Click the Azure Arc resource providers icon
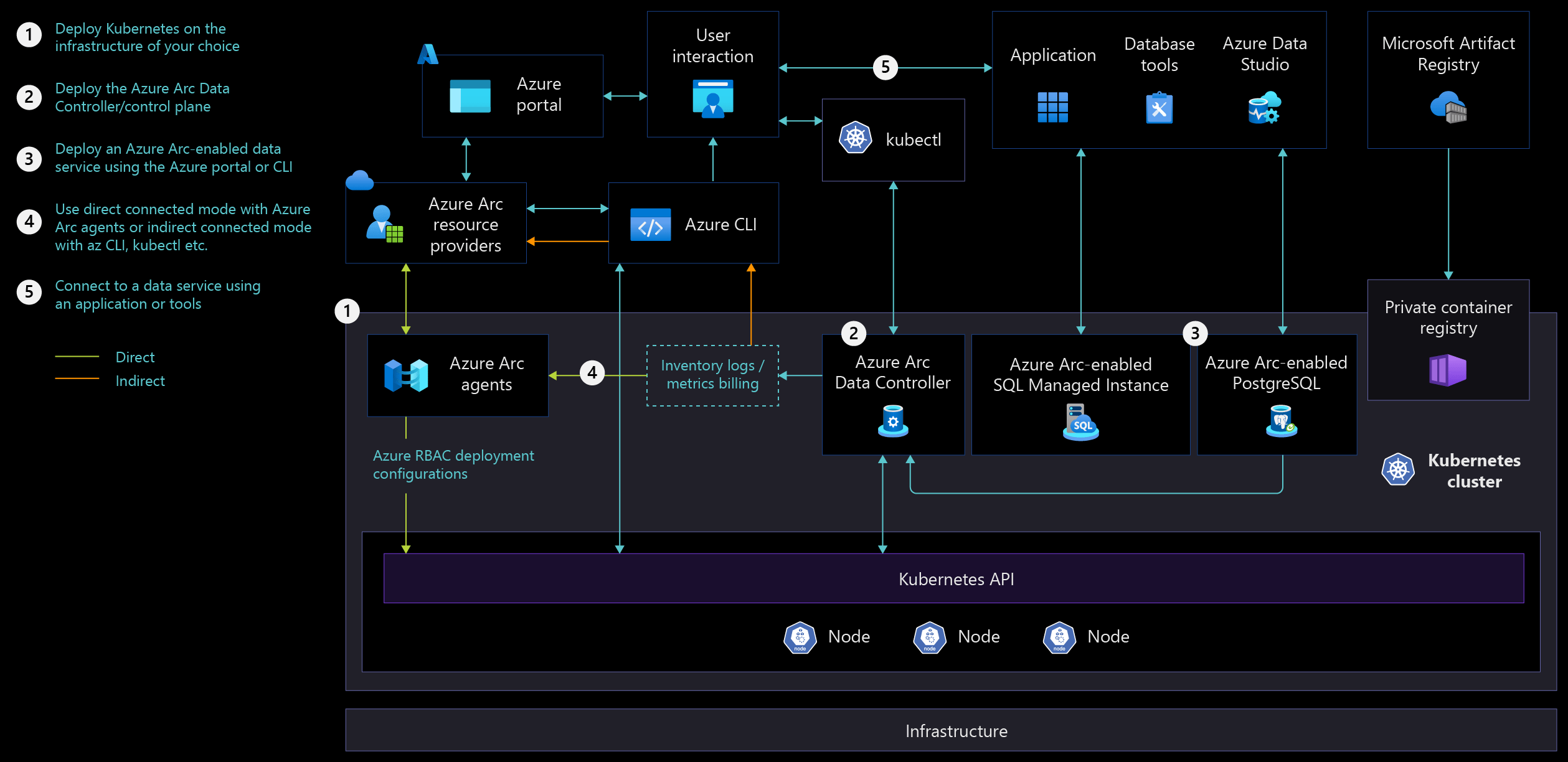Viewport: 1568px width, 762px height. coord(384,224)
